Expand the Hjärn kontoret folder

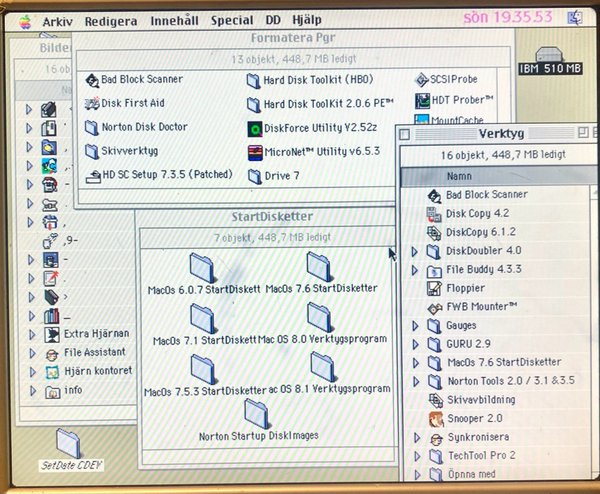(33, 372)
